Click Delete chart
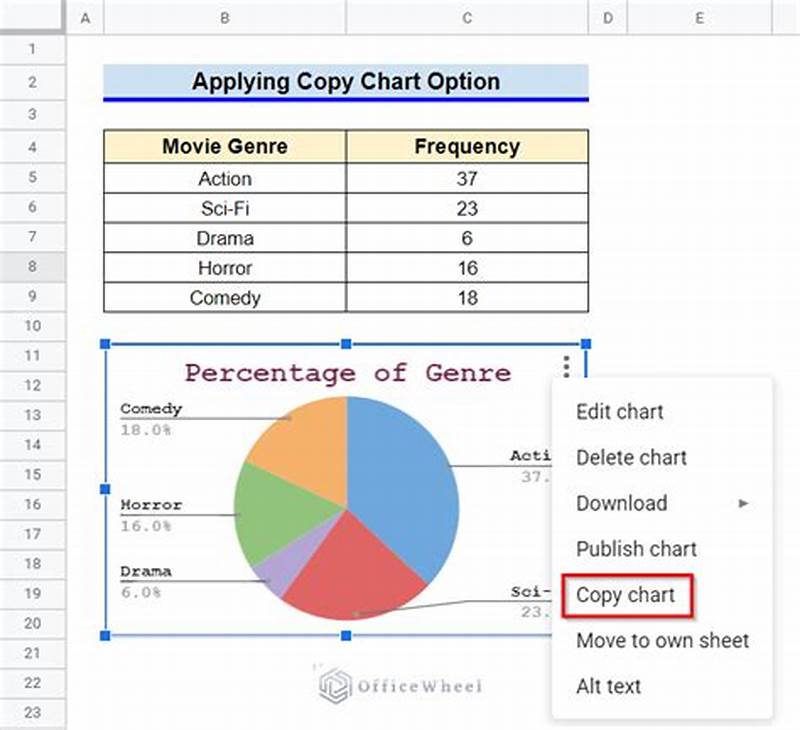Image resolution: width=800 pixels, height=730 pixels. (631, 458)
